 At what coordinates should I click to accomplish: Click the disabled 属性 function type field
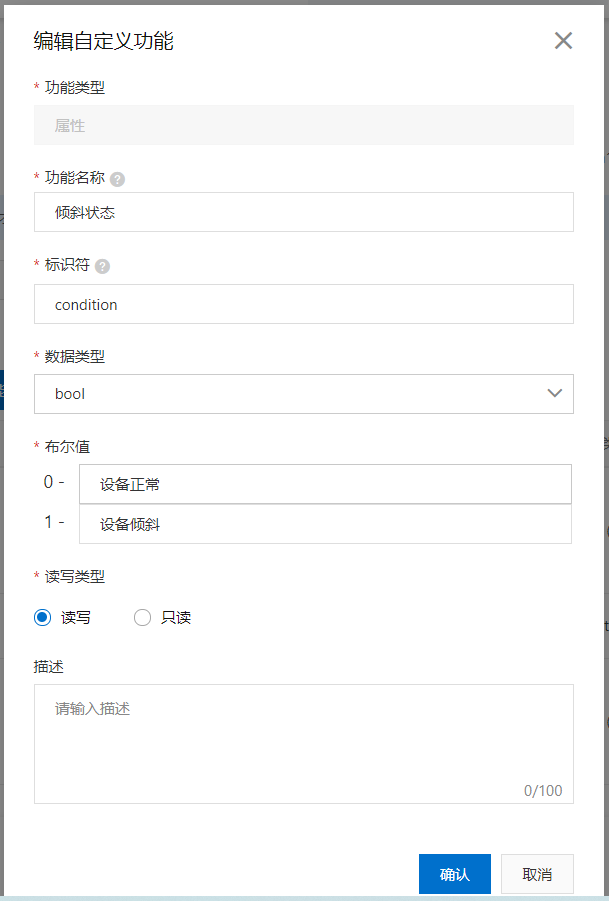pyautogui.click(x=304, y=126)
